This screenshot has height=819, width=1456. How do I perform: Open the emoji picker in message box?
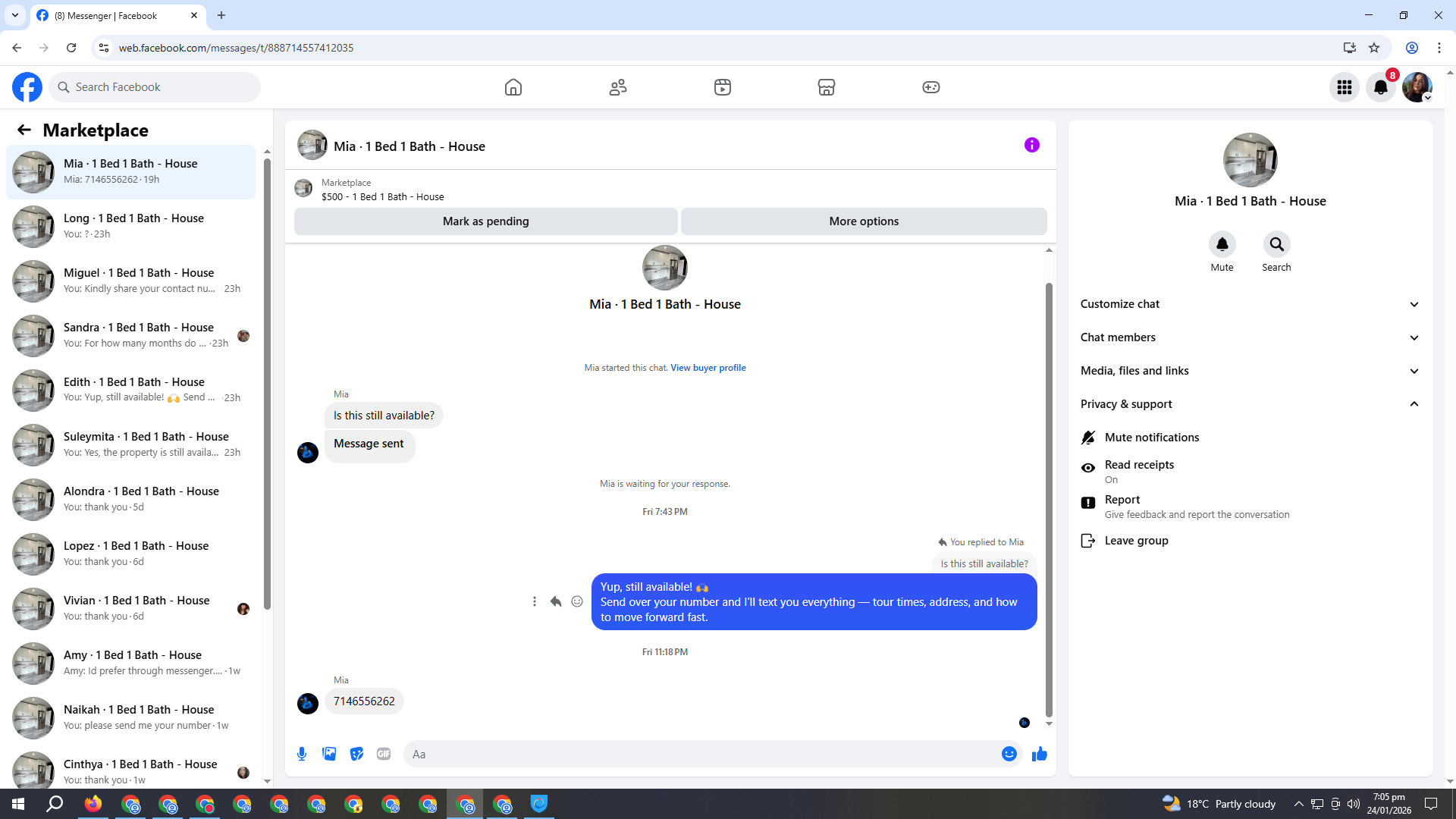coord(1009,754)
